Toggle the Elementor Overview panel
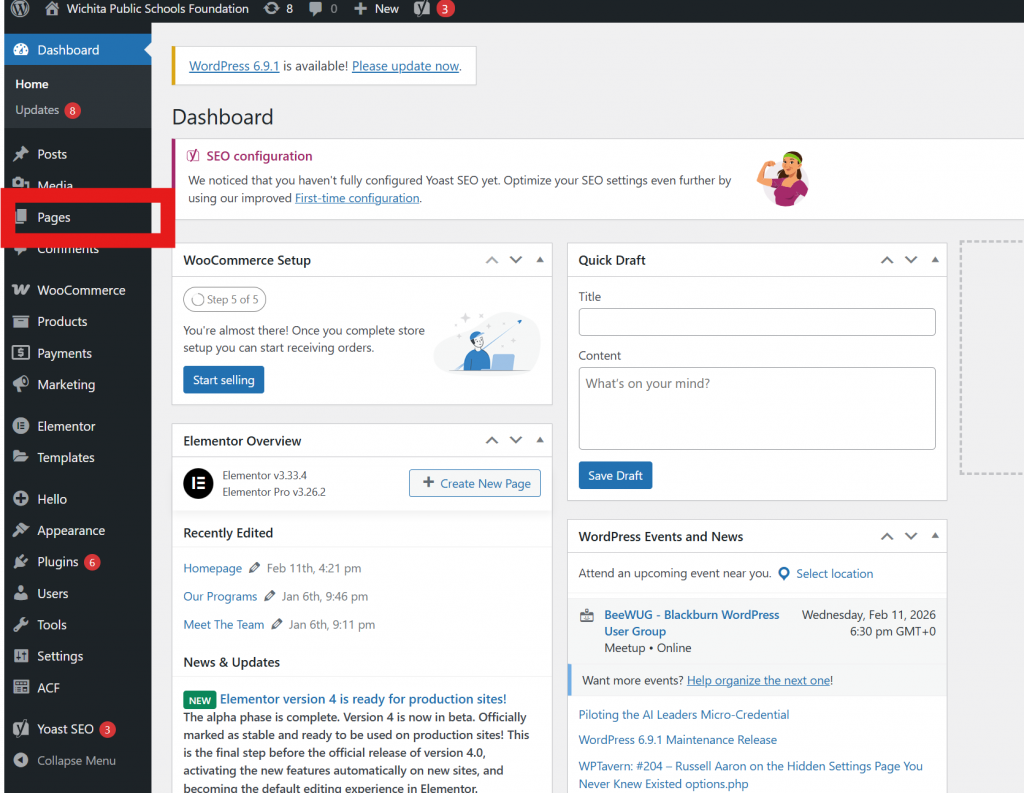Image resolution: width=1024 pixels, height=793 pixels. [540, 440]
